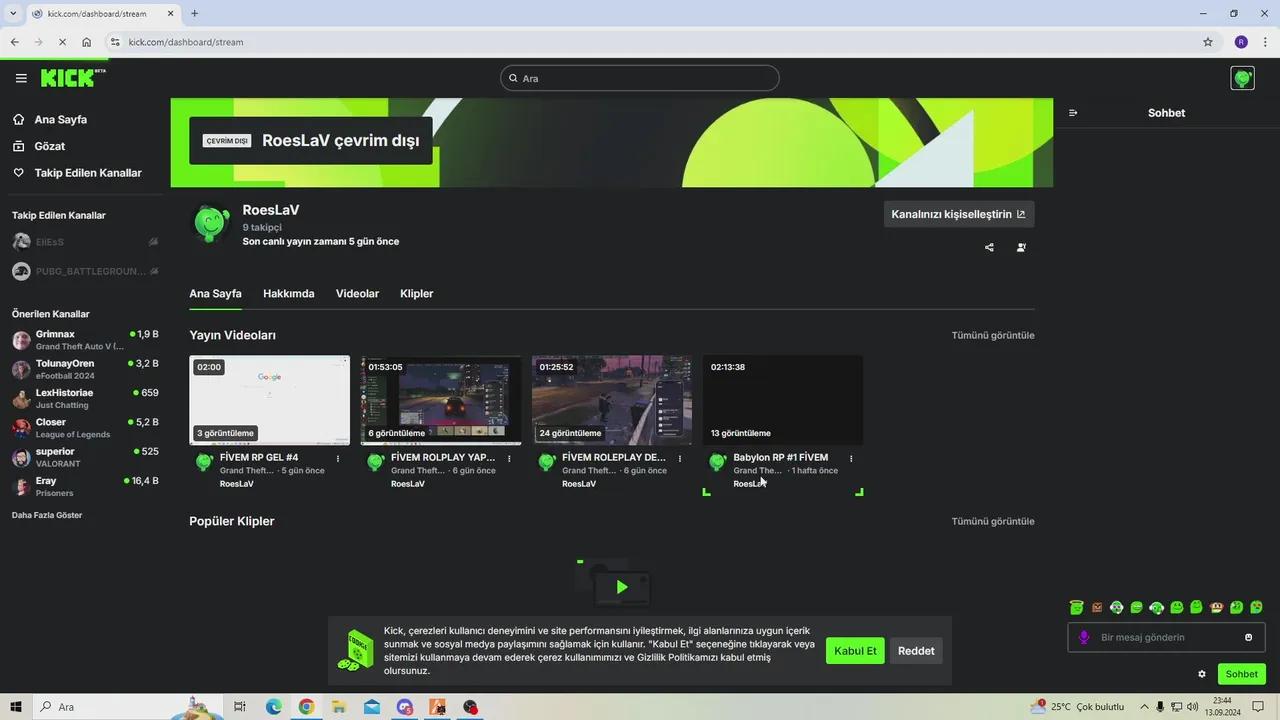Open the hamburger menu next to the Kick logo

point(21,78)
